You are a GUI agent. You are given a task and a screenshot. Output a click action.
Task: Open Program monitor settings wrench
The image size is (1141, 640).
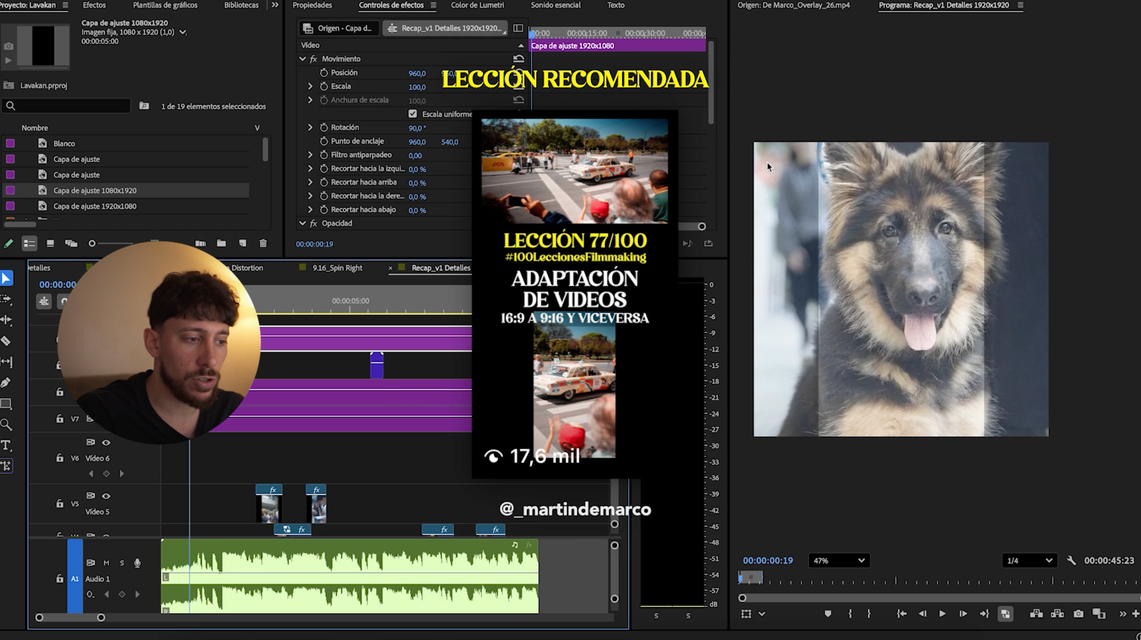pos(1071,561)
